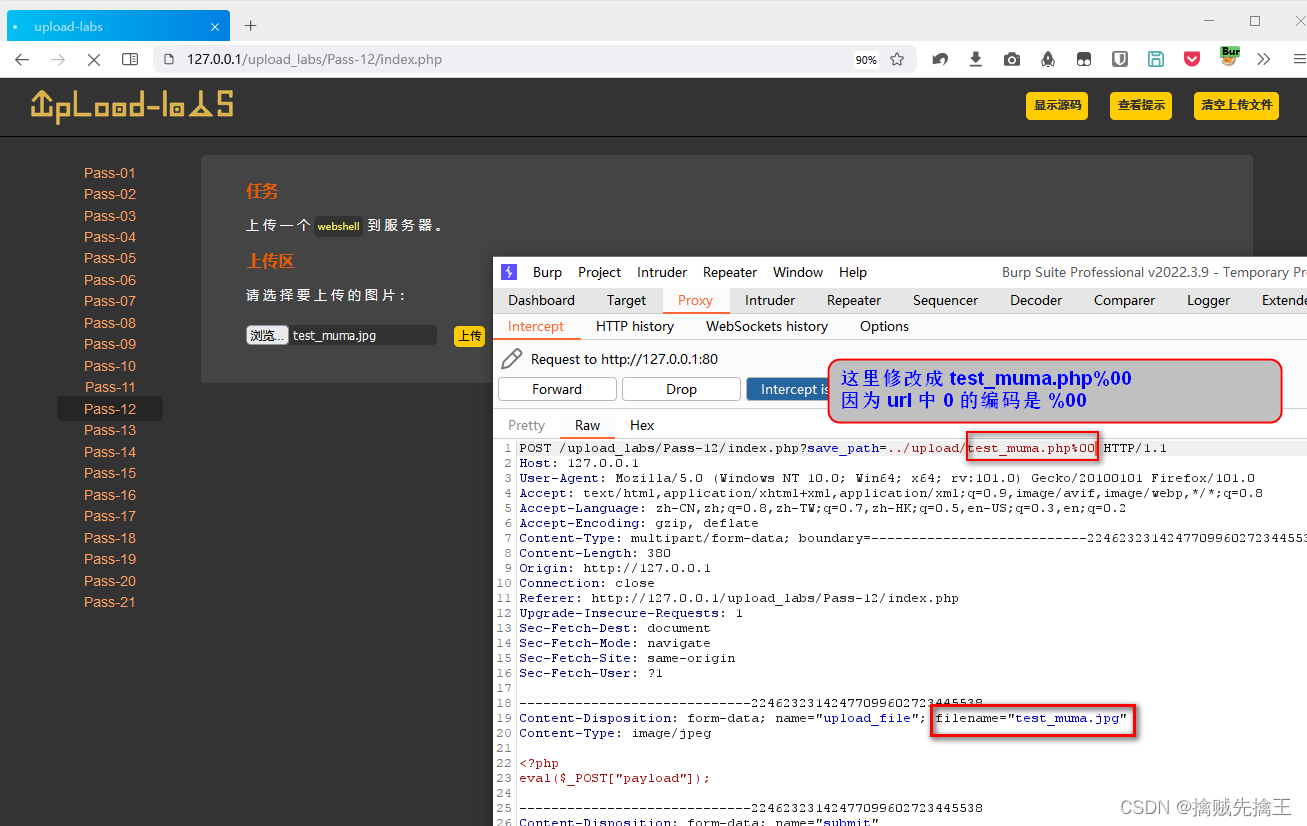Open Pass-01 in the sidebar

[110, 173]
